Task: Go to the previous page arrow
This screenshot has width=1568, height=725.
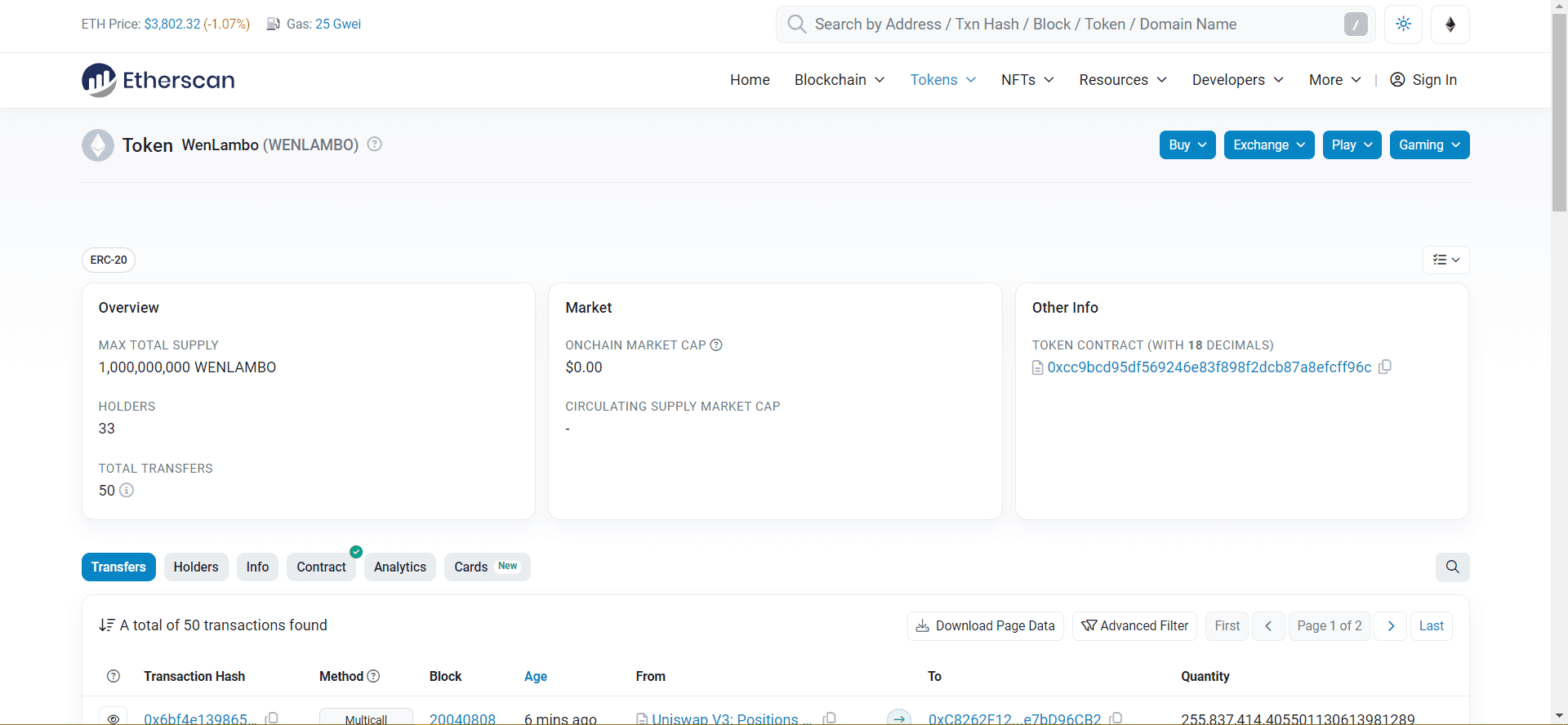Action: (x=1268, y=626)
